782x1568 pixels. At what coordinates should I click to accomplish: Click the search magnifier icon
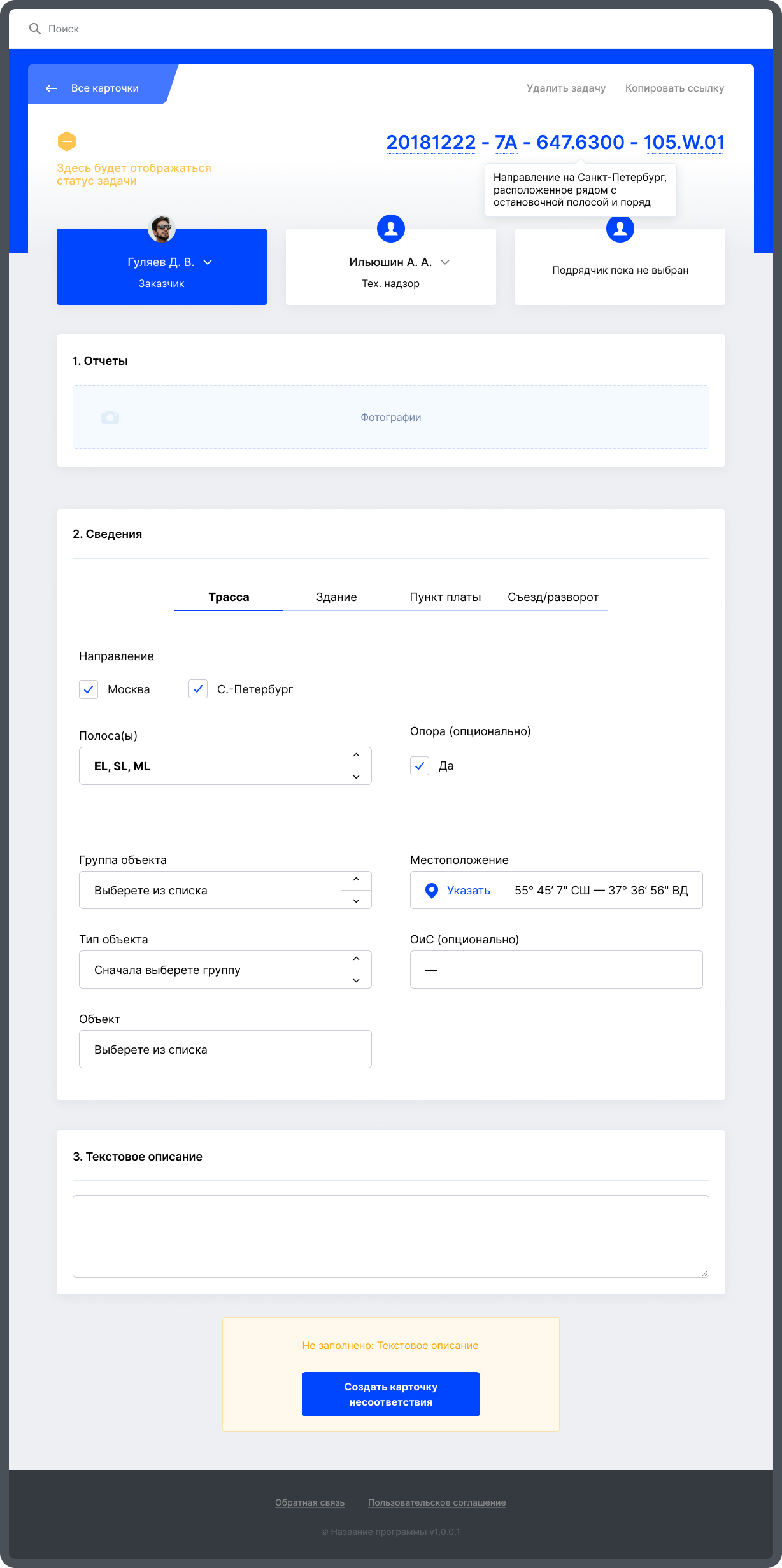35,29
